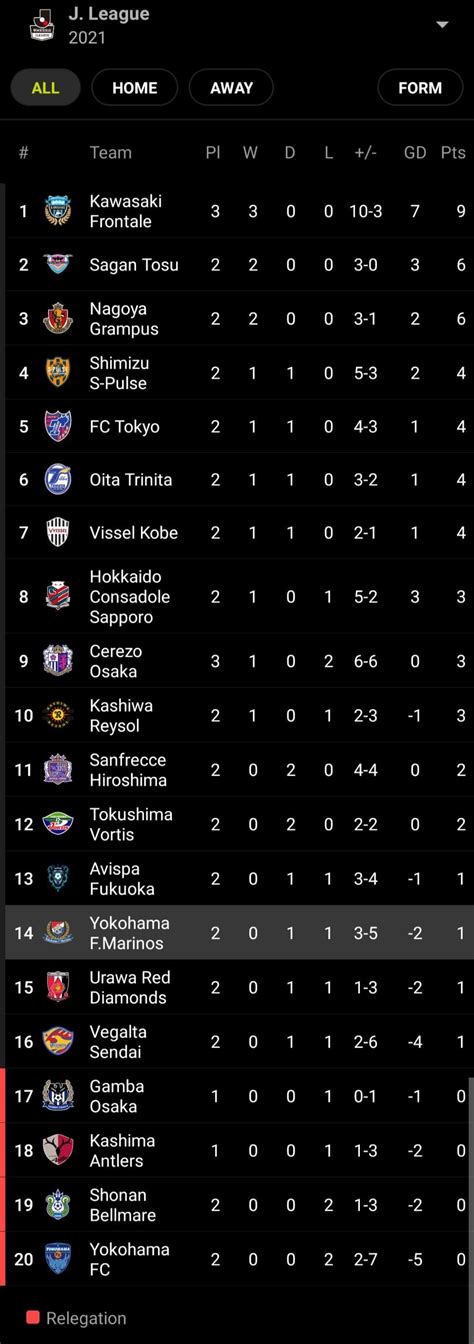The height and width of the screenshot is (1344, 474).
Task: Select the Sagan Tosu crest icon
Action: (x=58, y=264)
